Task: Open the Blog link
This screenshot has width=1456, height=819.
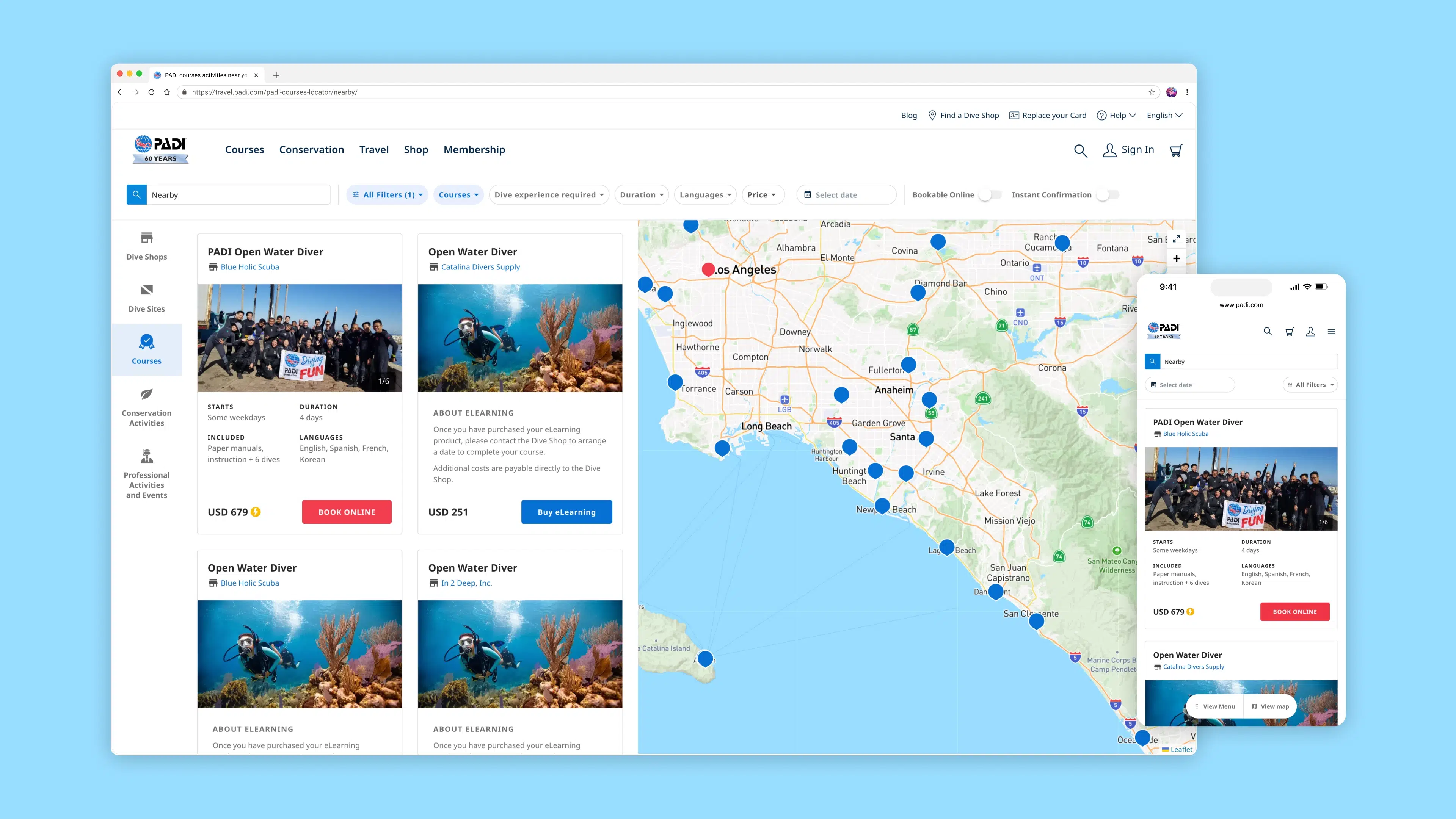Action: tap(909, 115)
